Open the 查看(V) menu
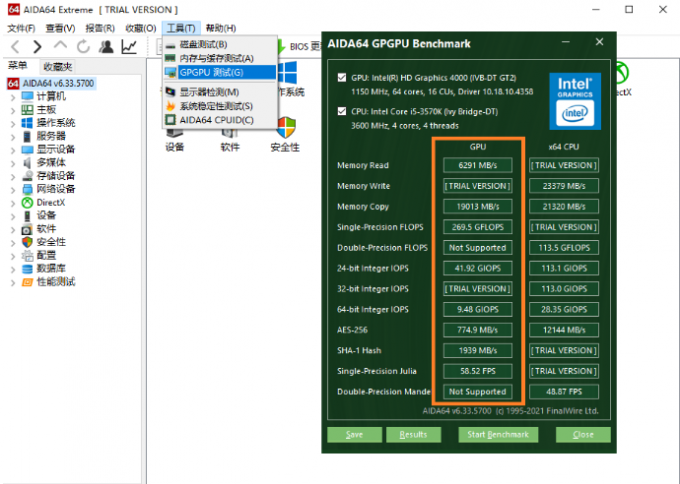 click(x=60, y=28)
